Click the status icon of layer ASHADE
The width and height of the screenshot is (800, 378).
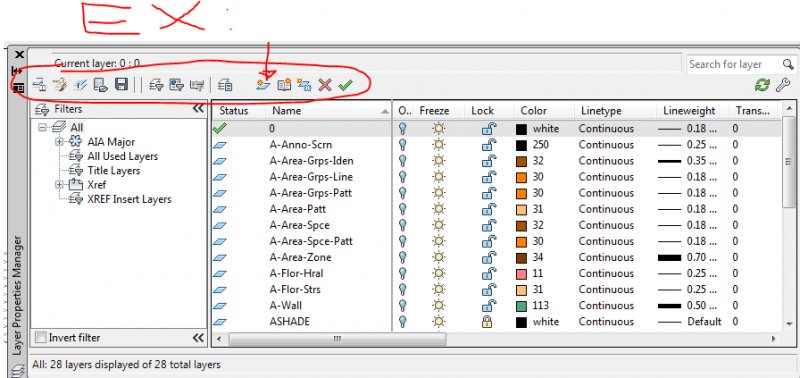click(x=219, y=322)
